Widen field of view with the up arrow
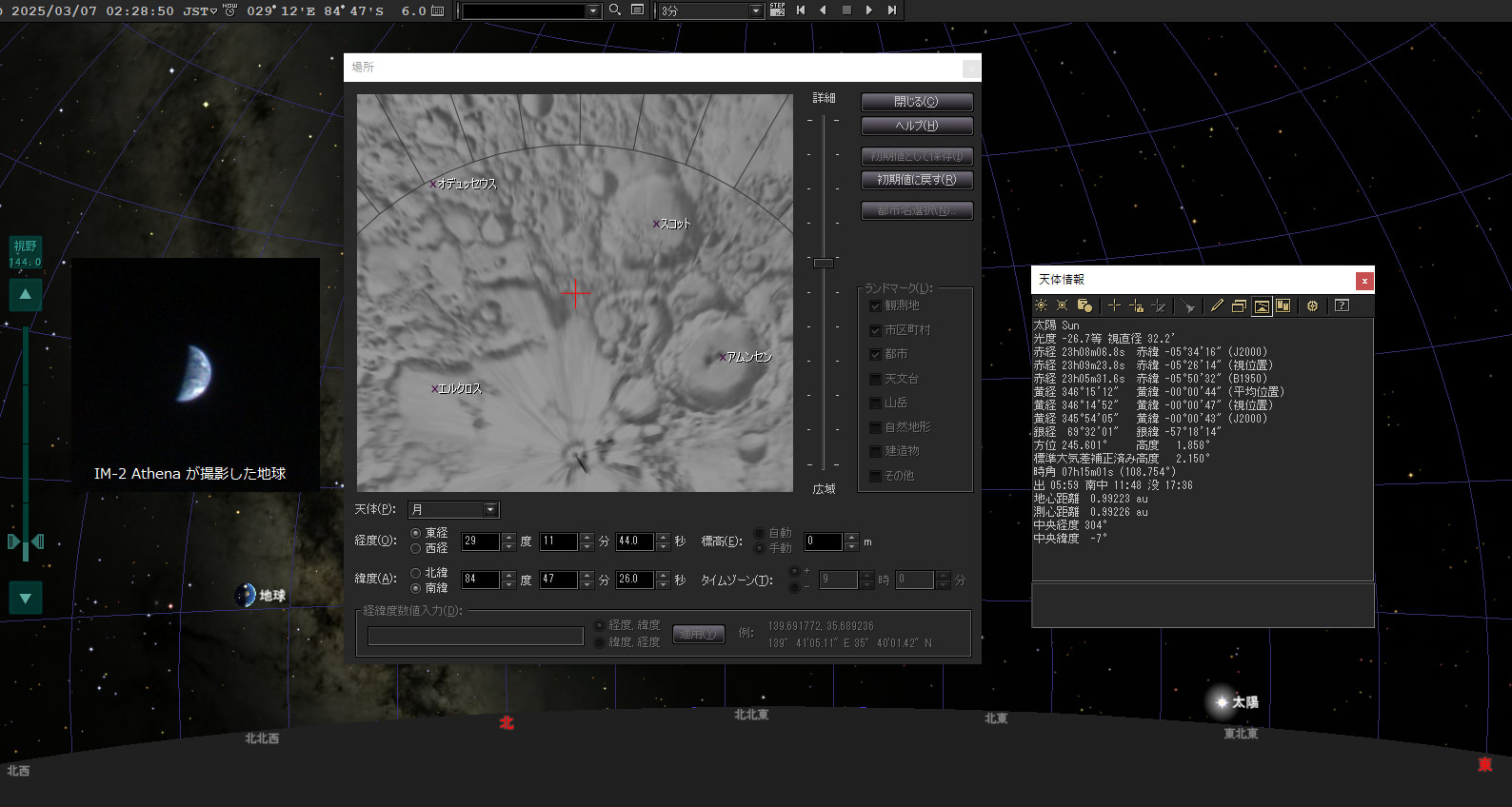 (26, 295)
